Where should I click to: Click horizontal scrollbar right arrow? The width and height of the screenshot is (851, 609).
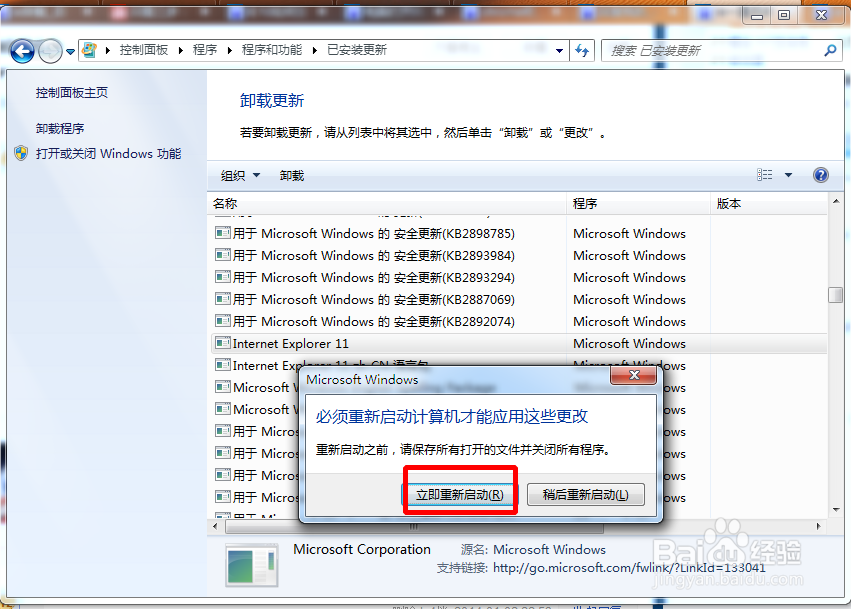pos(819,526)
